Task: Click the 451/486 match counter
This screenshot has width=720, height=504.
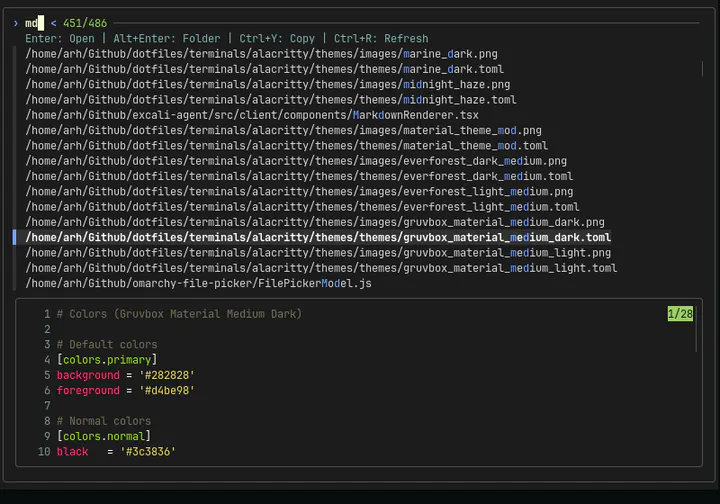Action: (x=85, y=23)
